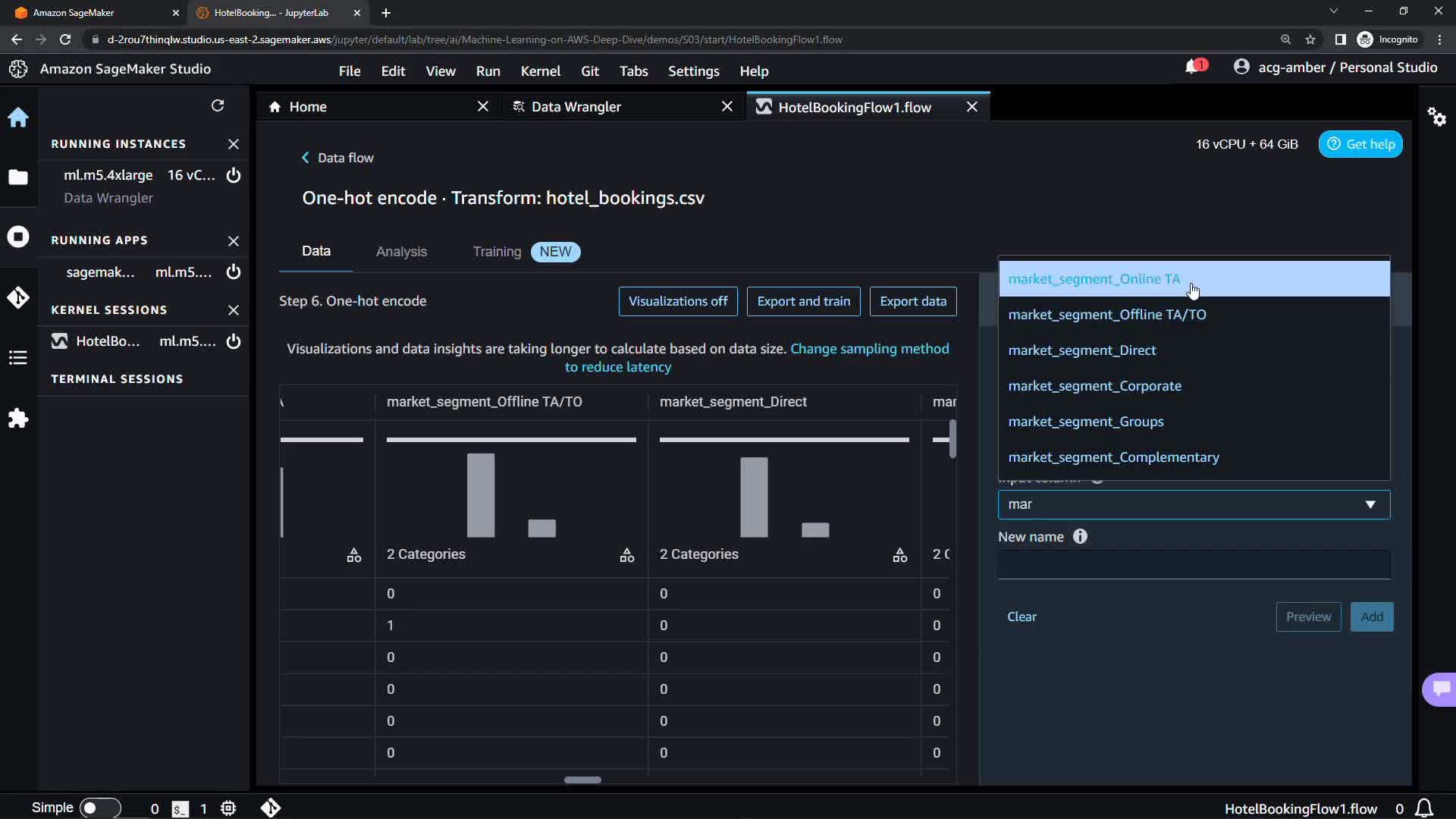The image size is (1456, 819).
Task: Toggle the Simple mode switch
Action: tap(99, 808)
